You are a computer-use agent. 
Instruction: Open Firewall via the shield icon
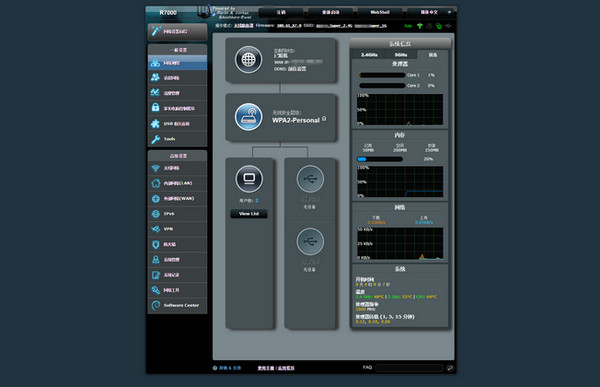pos(155,244)
